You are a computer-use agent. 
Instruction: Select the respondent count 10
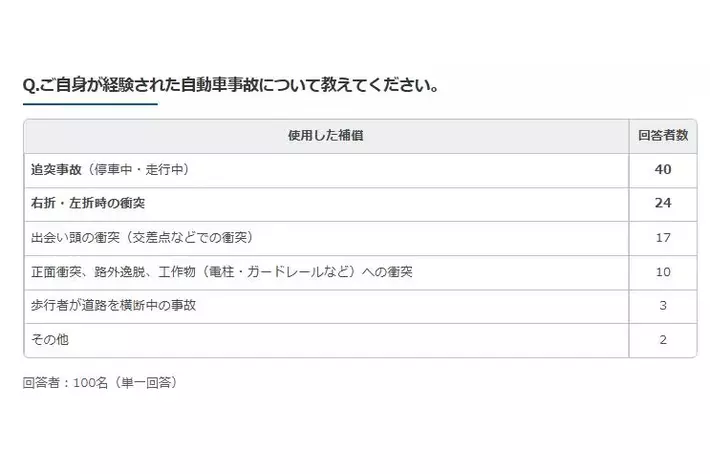pos(662,272)
